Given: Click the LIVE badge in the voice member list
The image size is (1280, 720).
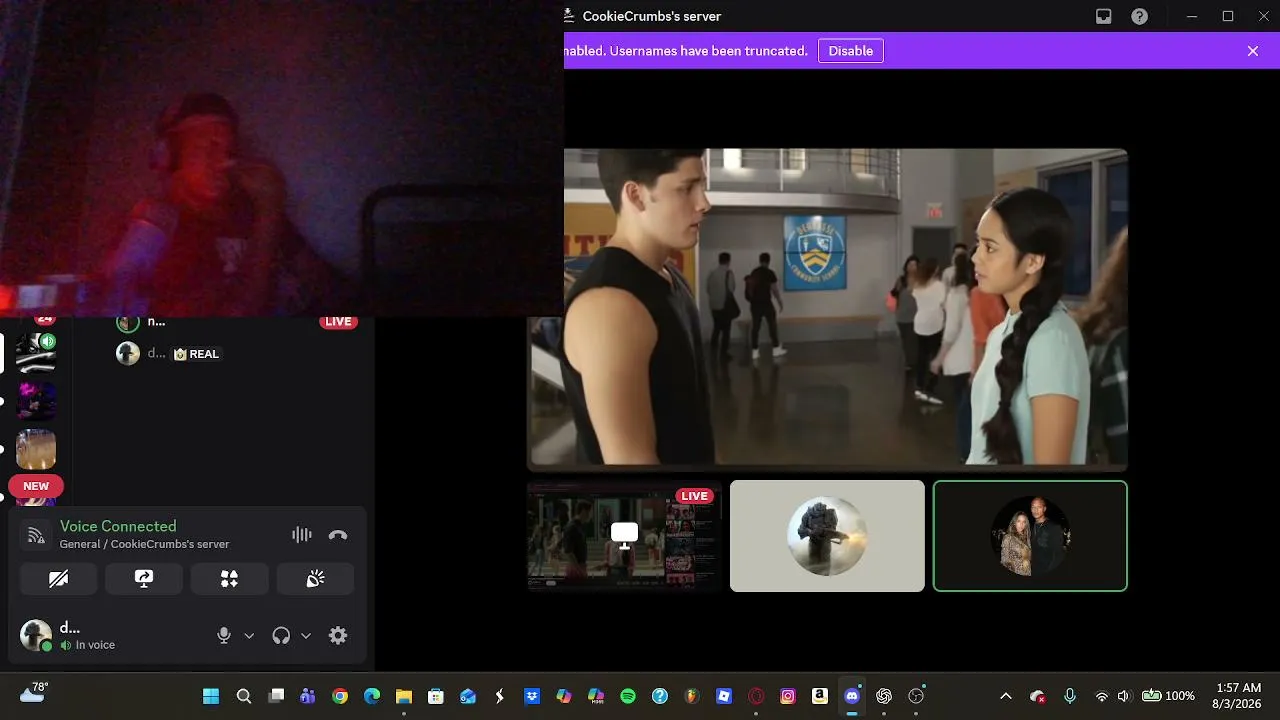Looking at the screenshot, I should tap(338, 322).
